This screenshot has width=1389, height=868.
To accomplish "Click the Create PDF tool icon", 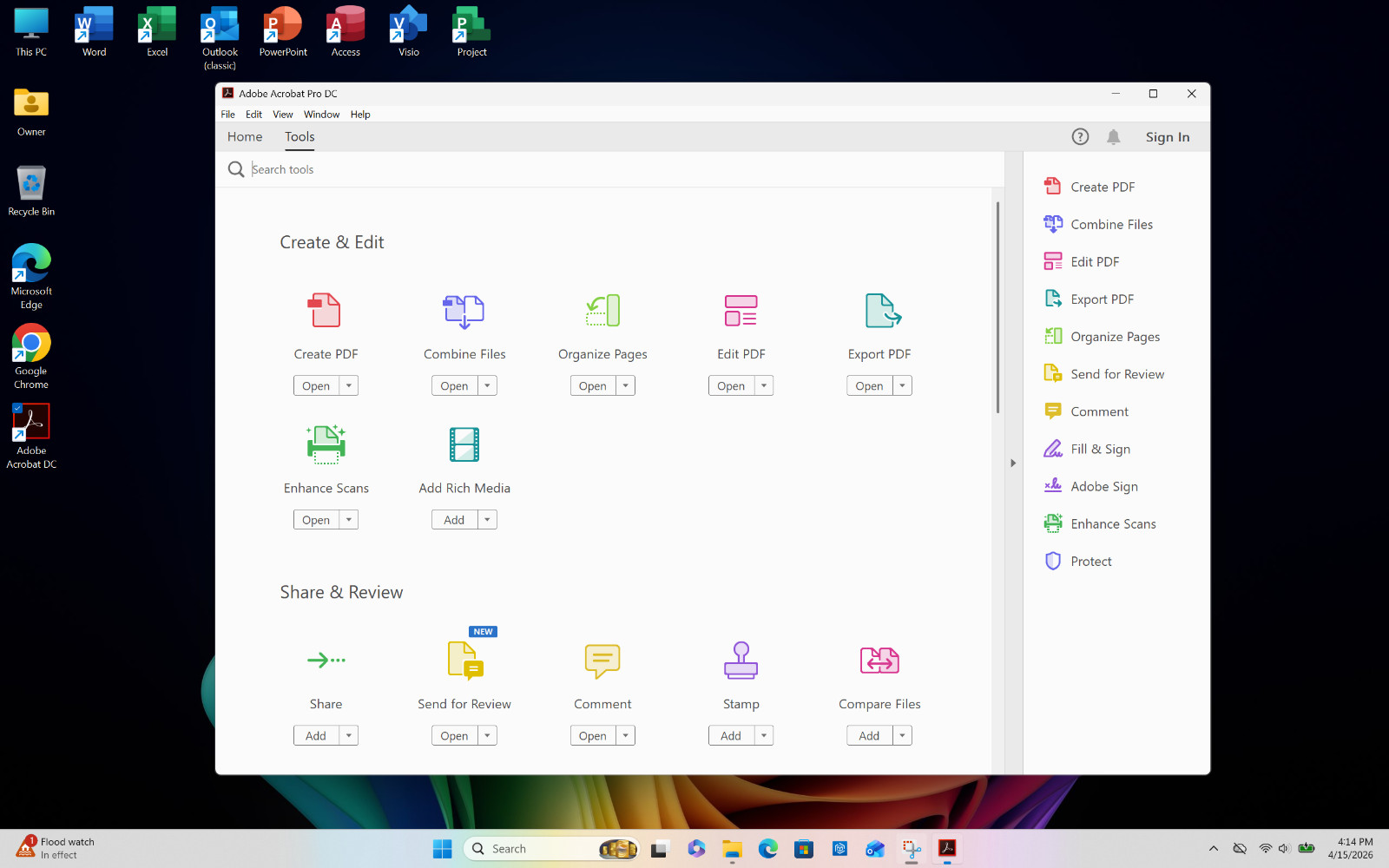I will pyautogui.click(x=326, y=310).
